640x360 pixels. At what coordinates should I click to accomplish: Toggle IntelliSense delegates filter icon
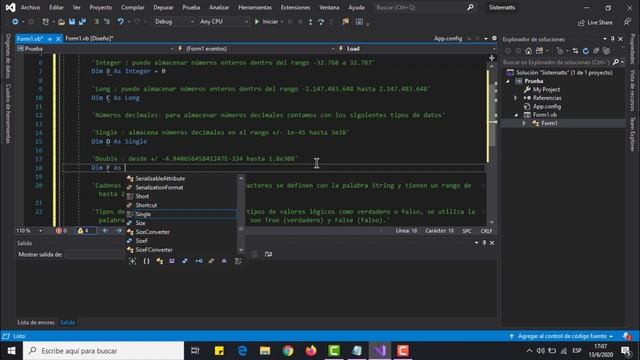pos(224,261)
